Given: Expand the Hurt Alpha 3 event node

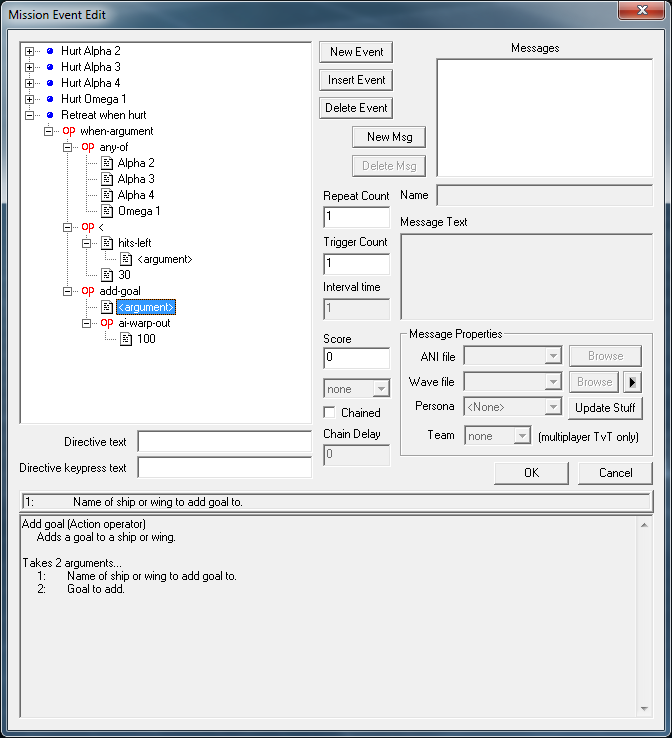Looking at the screenshot, I should (x=30, y=67).
